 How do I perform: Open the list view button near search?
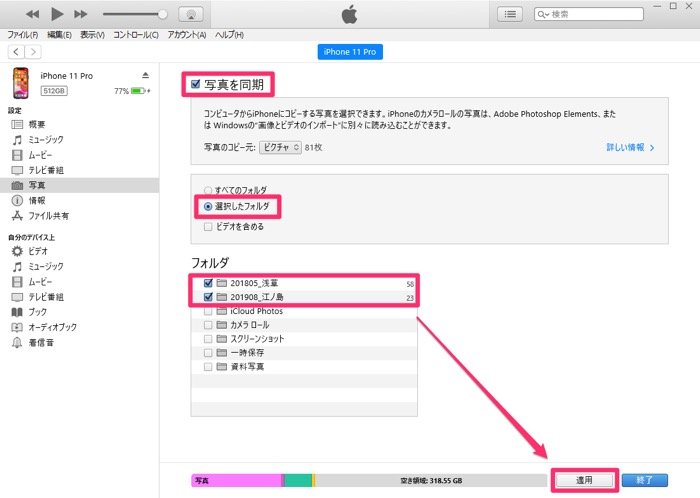510,14
